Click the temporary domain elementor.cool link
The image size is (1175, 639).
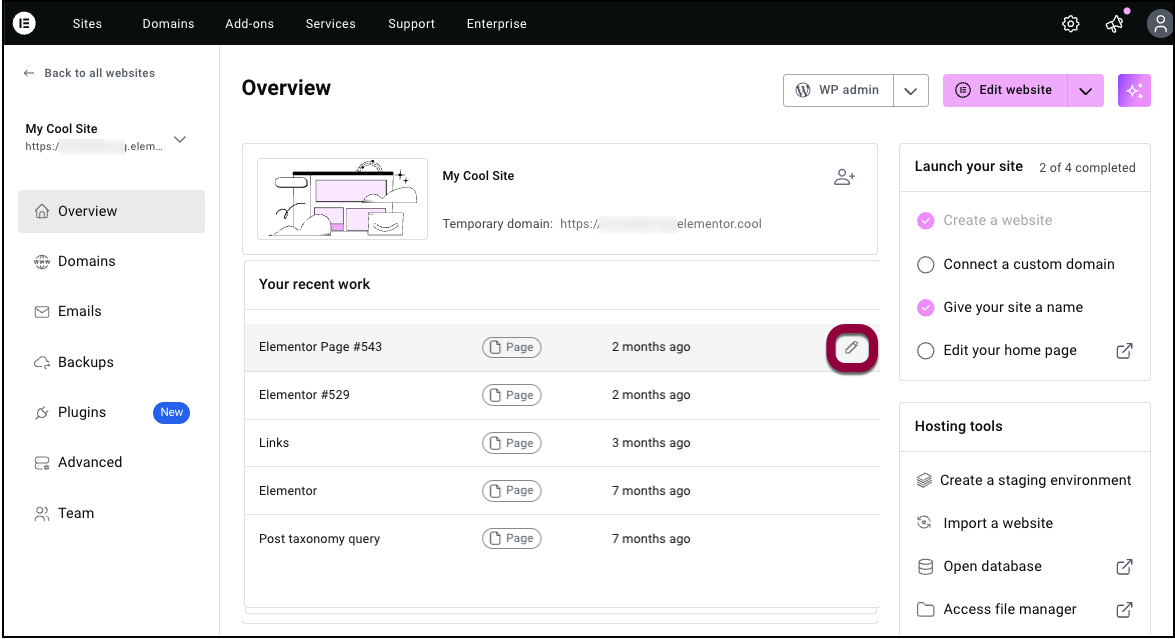coord(661,224)
